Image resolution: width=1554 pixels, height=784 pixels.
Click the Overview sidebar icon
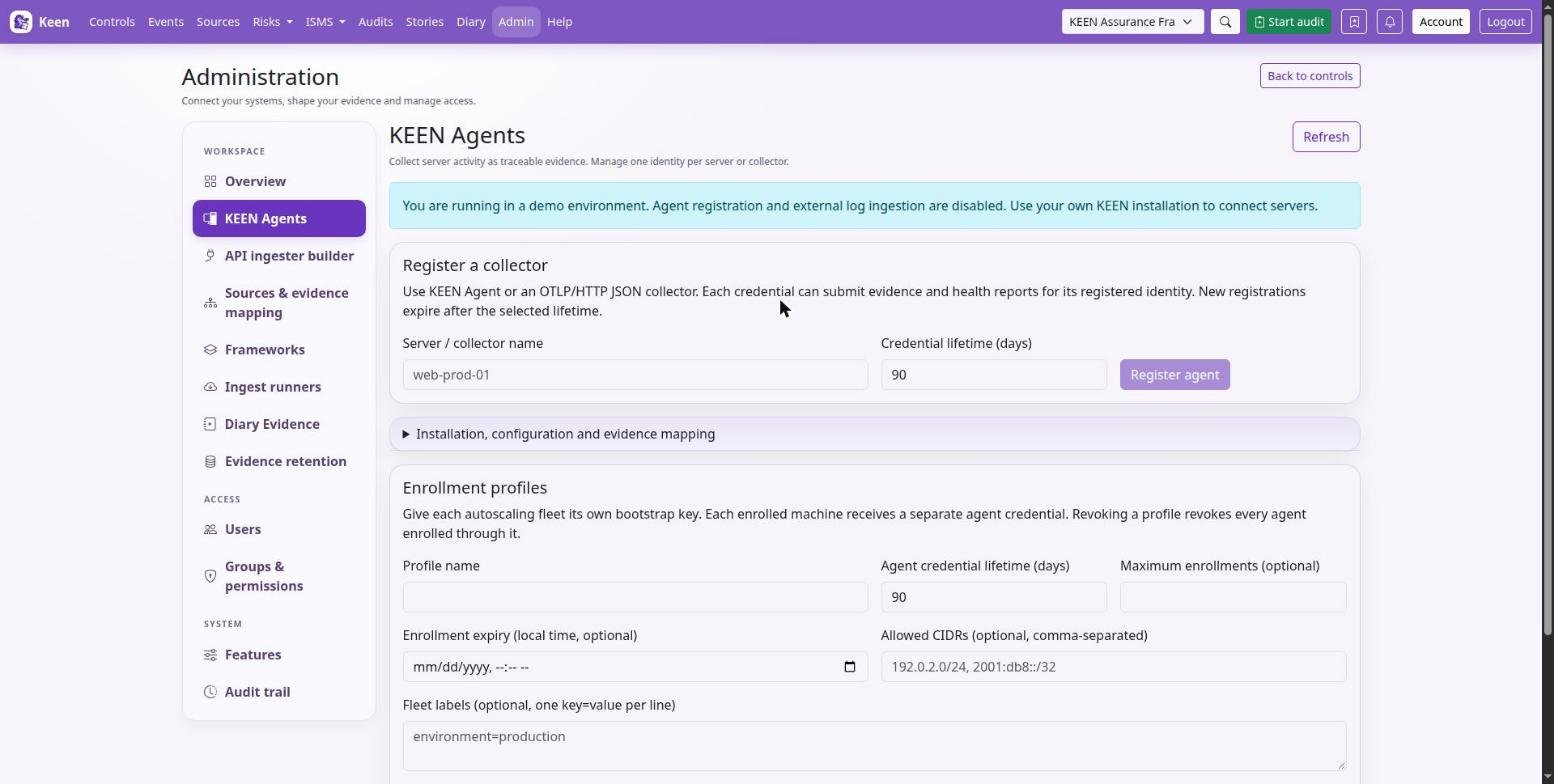tap(210, 182)
